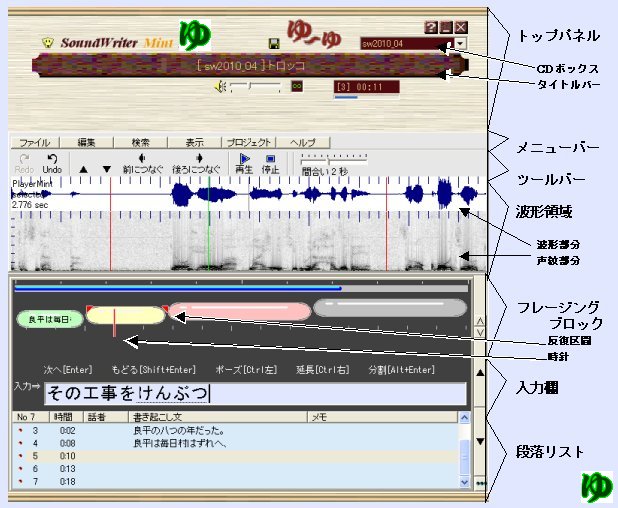Click the 前につなぐ join-previous icon
The height and width of the screenshot is (508, 618).
[141, 158]
